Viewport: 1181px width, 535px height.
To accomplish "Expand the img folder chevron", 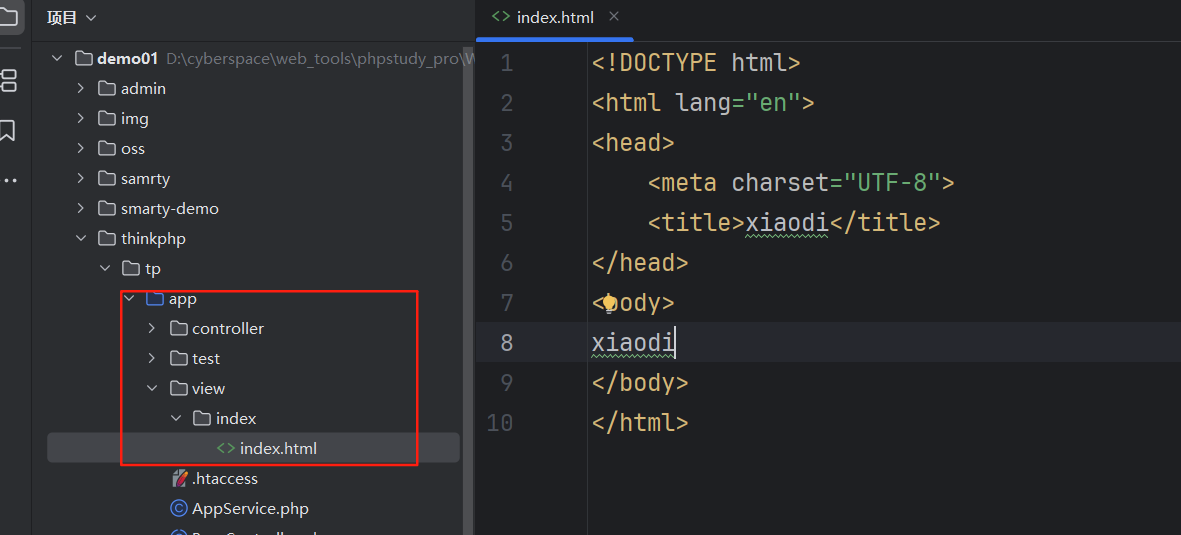I will coord(81,118).
